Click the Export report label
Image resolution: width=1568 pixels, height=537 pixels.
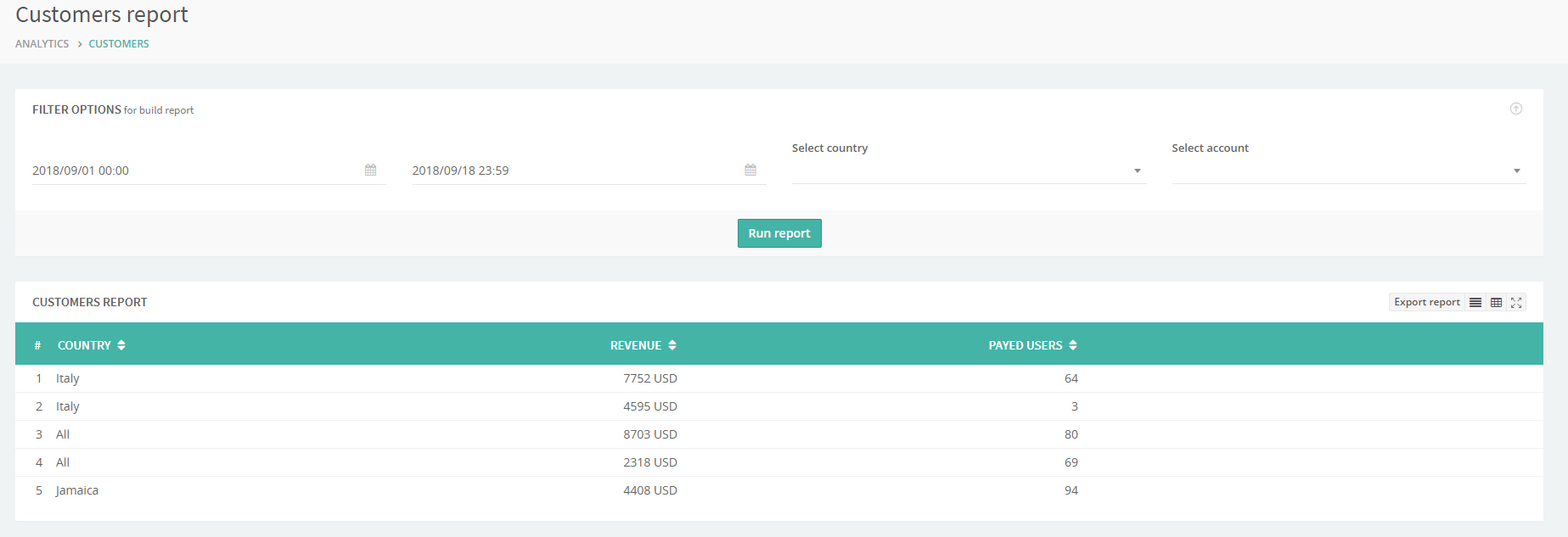(1427, 302)
